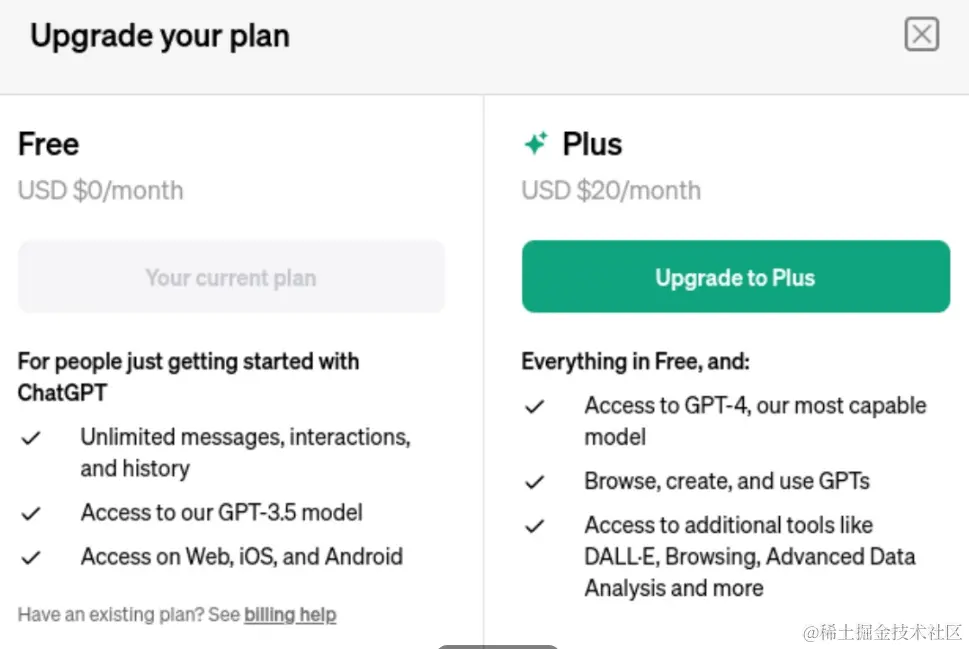
Task: Click the Upgrade your plan title
Action: pos(160,36)
